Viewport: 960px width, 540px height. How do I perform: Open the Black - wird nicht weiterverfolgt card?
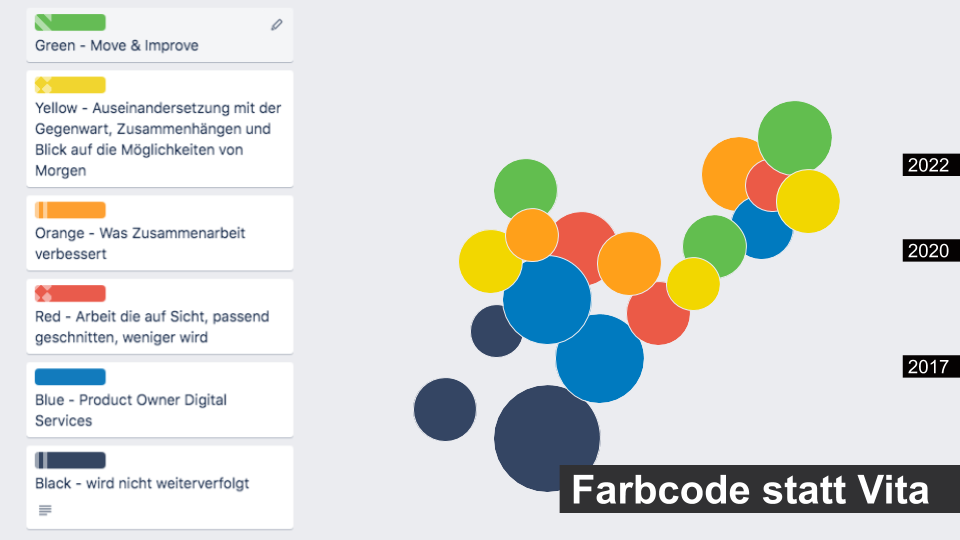160,487
